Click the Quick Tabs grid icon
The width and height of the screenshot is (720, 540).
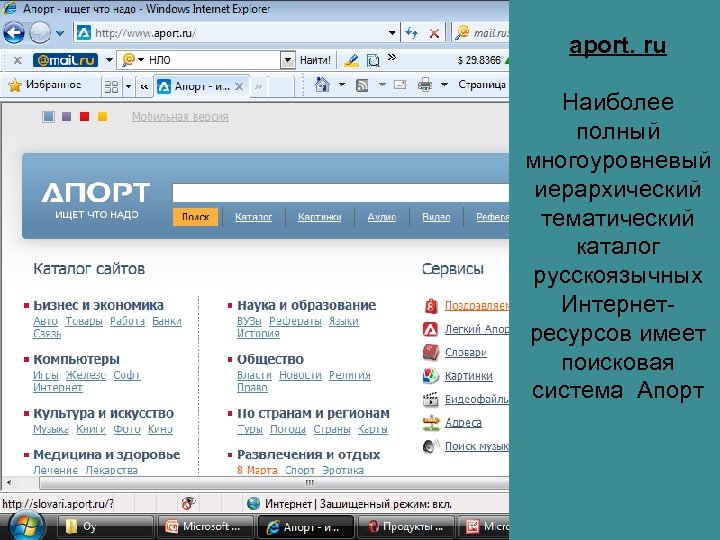[112, 86]
